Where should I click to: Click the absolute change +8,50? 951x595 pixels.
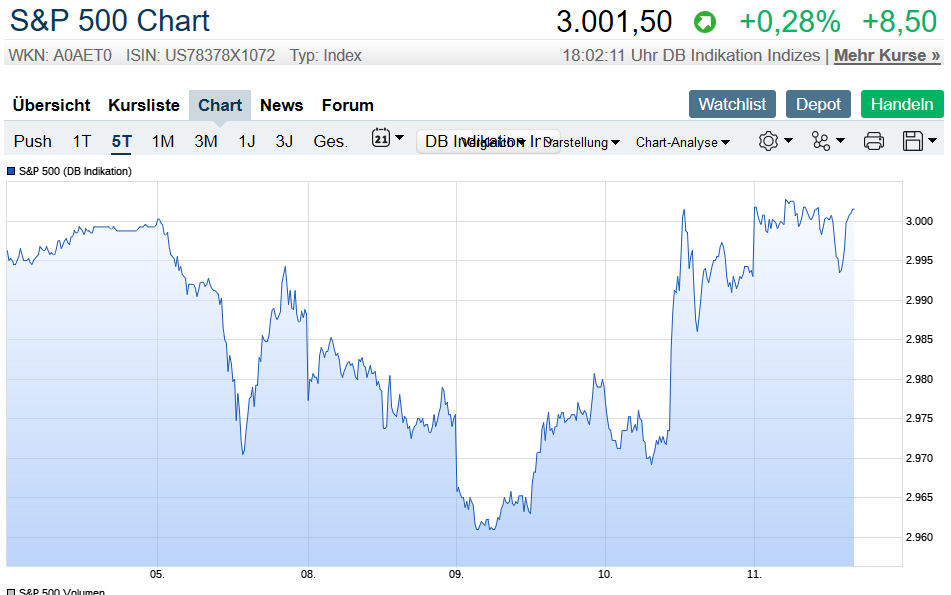tap(899, 22)
